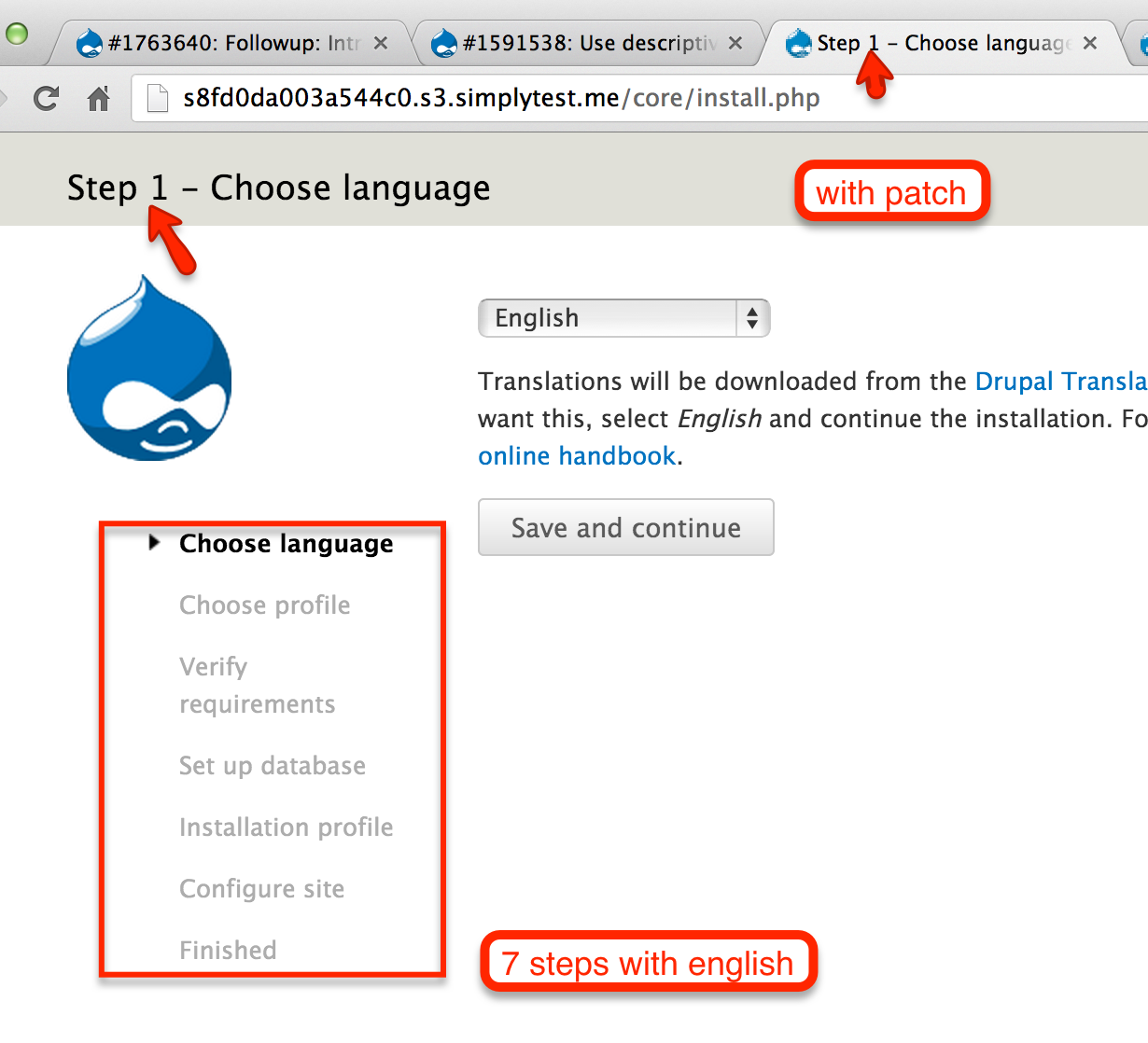Image resolution: width=1148 pixels, height=1043 pixels.
Task: Click the Verify requirements step
Action: point(258,686)
